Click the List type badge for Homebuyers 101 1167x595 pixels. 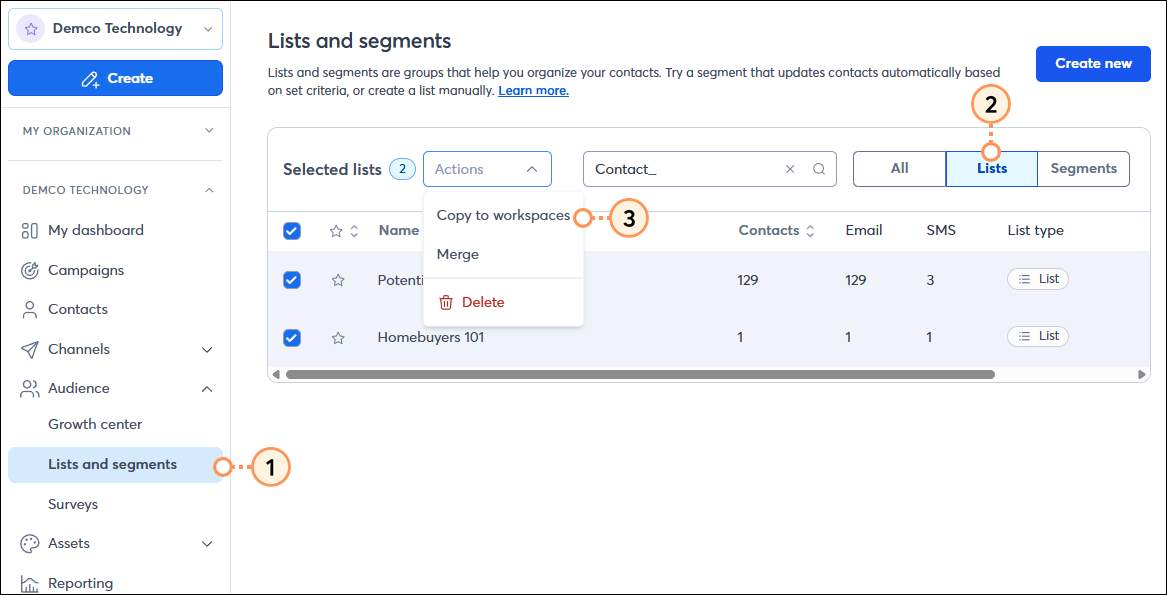[x=1037, y=337]
